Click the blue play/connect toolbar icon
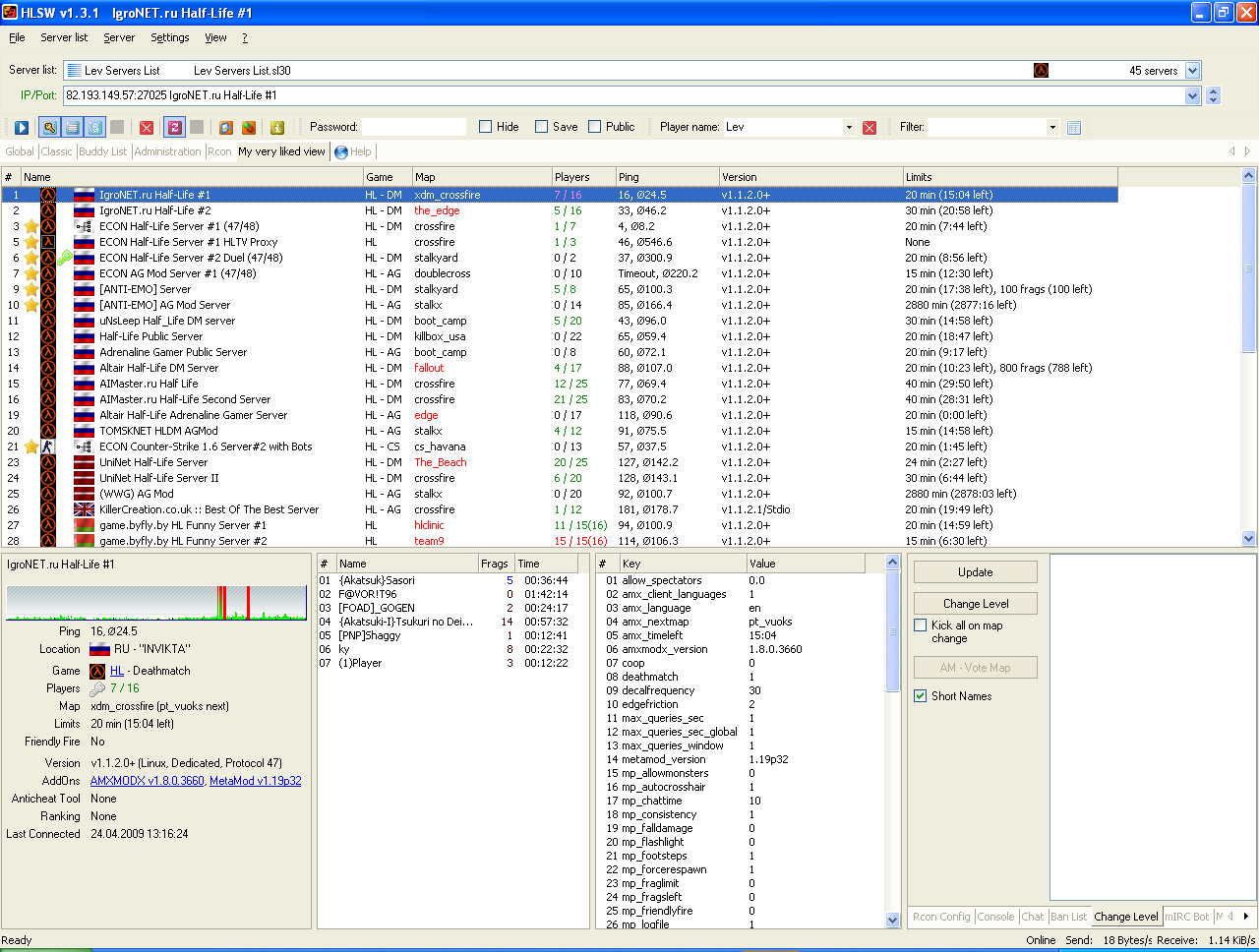 tap(22, 128)
